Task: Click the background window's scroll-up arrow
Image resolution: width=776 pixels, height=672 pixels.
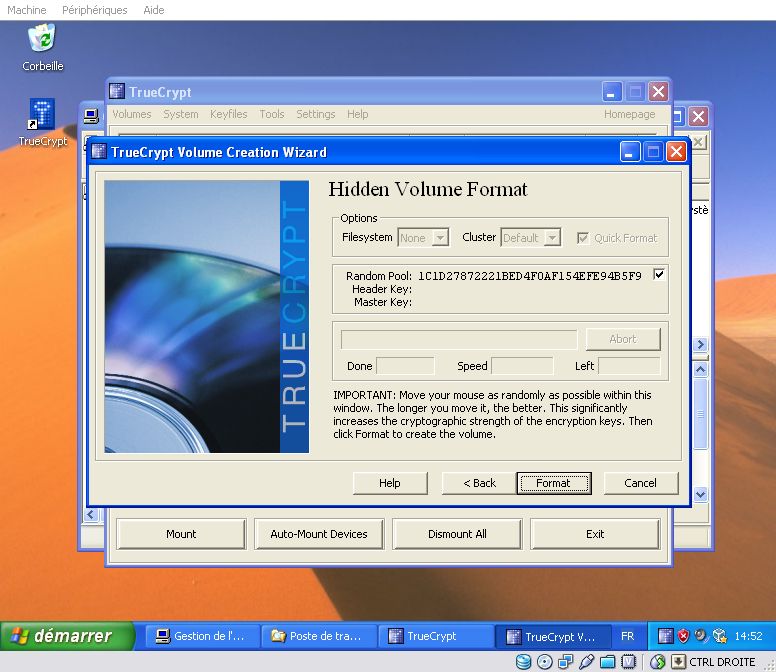Action: [700, 369]
